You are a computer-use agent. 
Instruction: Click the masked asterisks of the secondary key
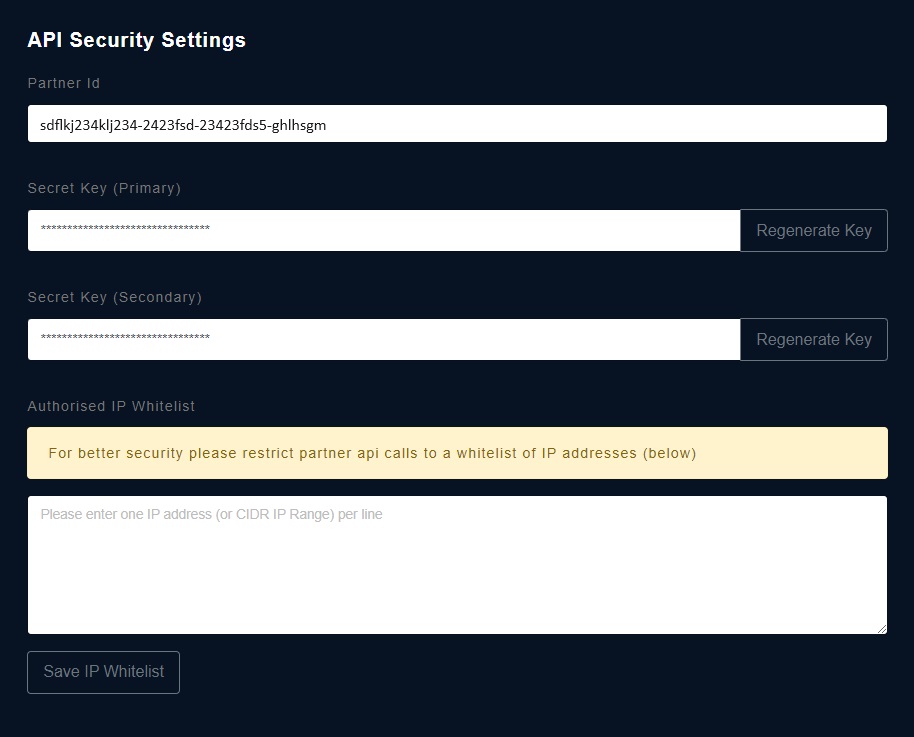click(x=125, y=337)
